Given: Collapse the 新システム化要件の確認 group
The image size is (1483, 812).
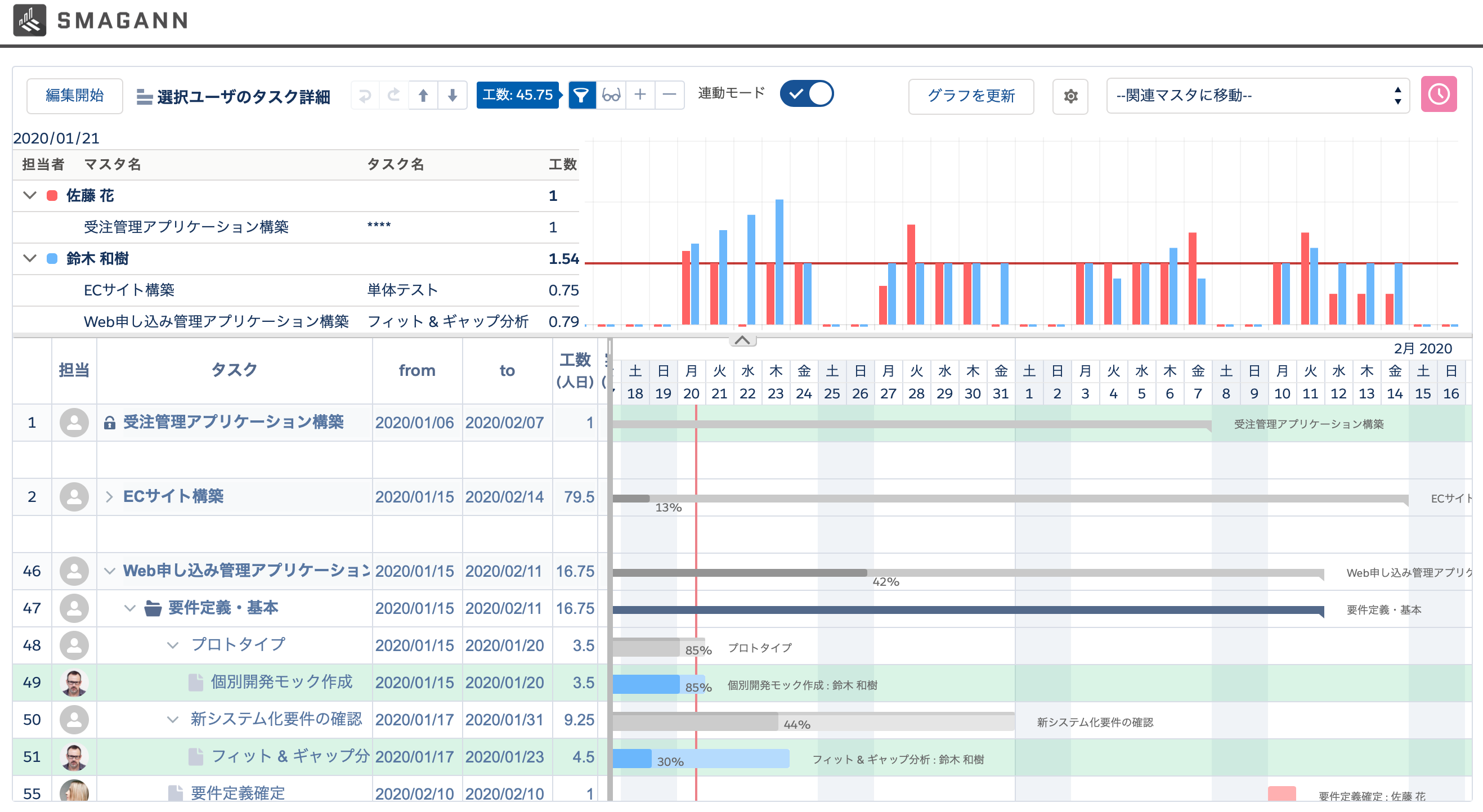Looking at the screenshot, I should pos(173,720).
